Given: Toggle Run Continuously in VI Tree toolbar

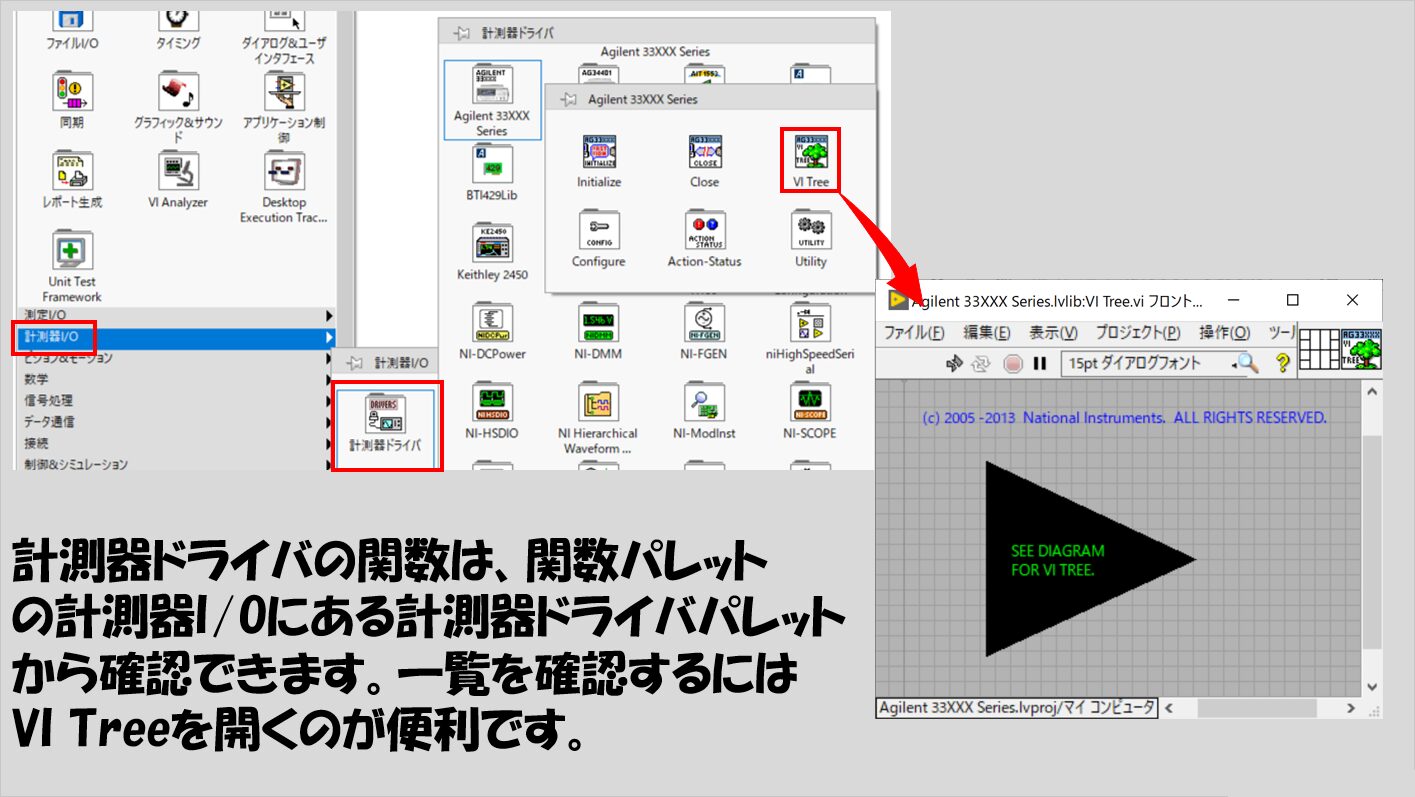Looking at the screenshot, I should tap(981, 364).
